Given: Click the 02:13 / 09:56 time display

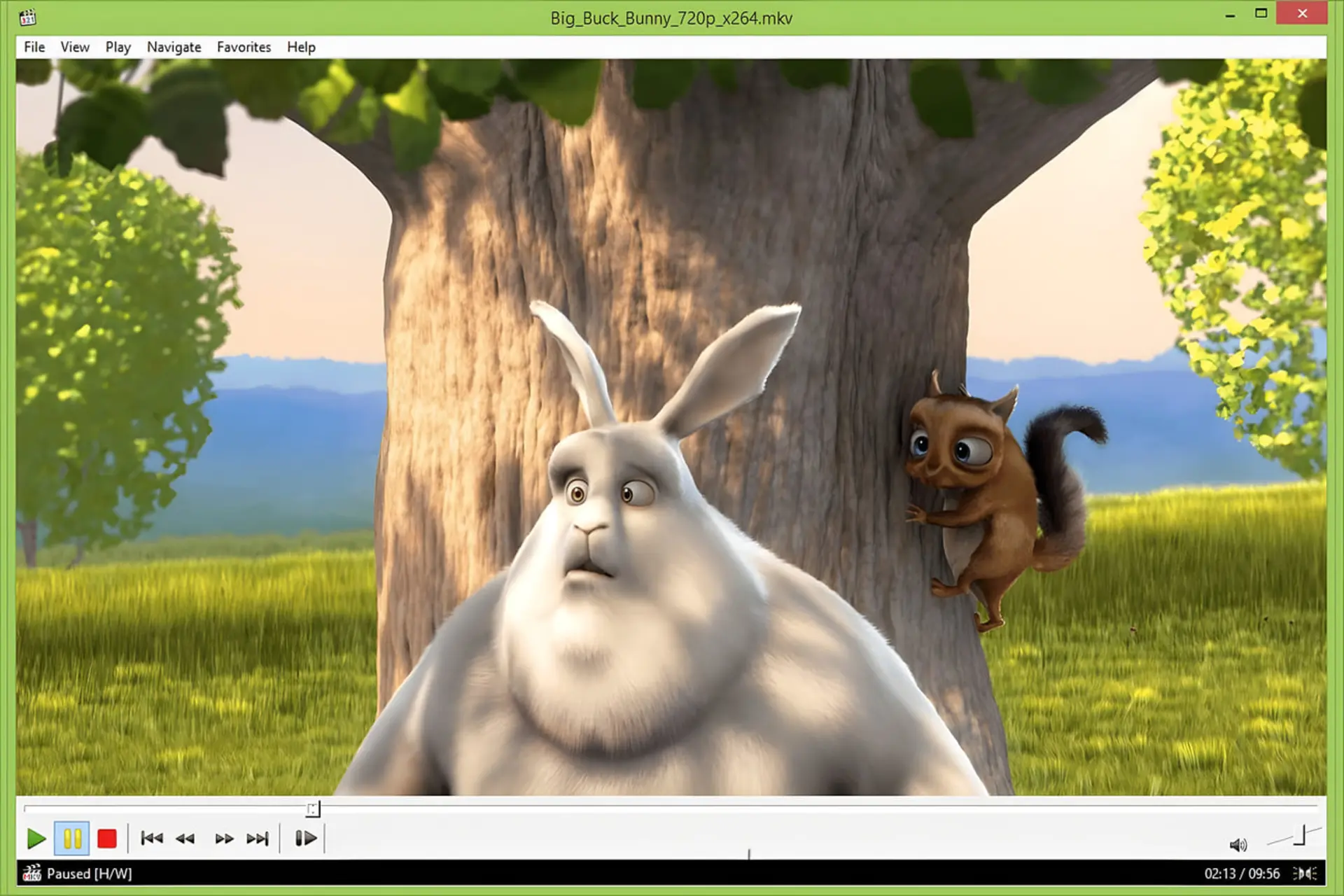Looking at the screenshot, I should click(1242, 874).
